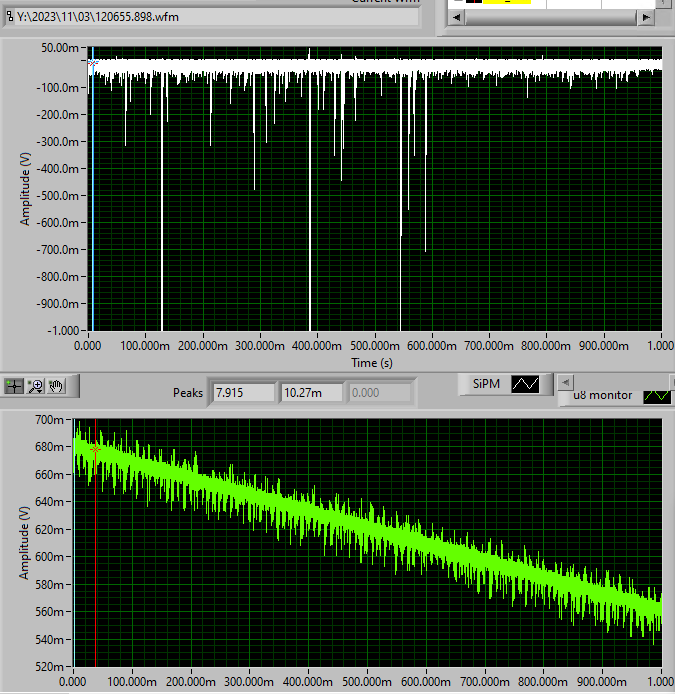Viewport: 675px width, 694px height.
Task: Click the cursor list horizontal scrollbar track
Action: pyautogui.click(x=551, y=17)
